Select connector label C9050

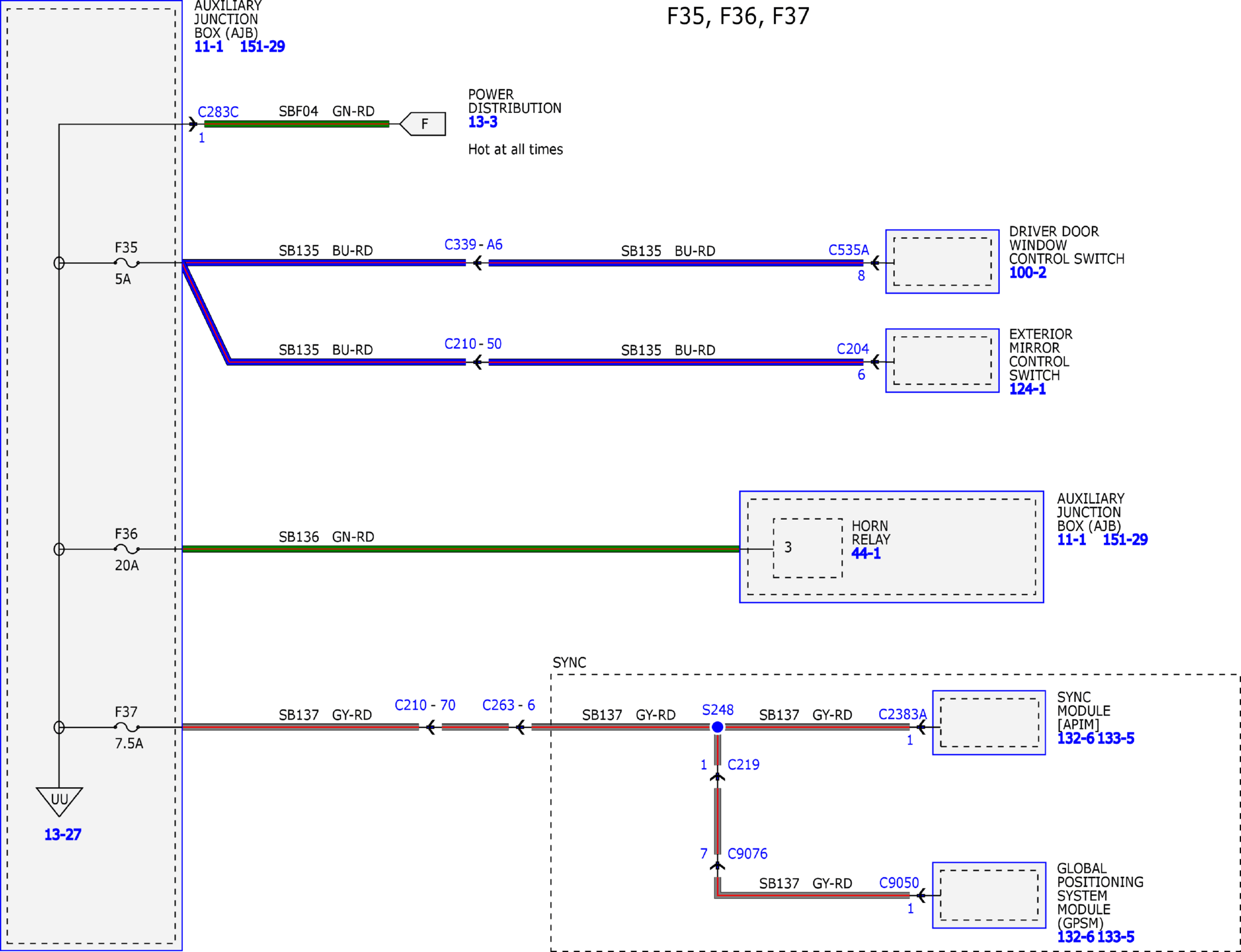(x=898, y=883)
